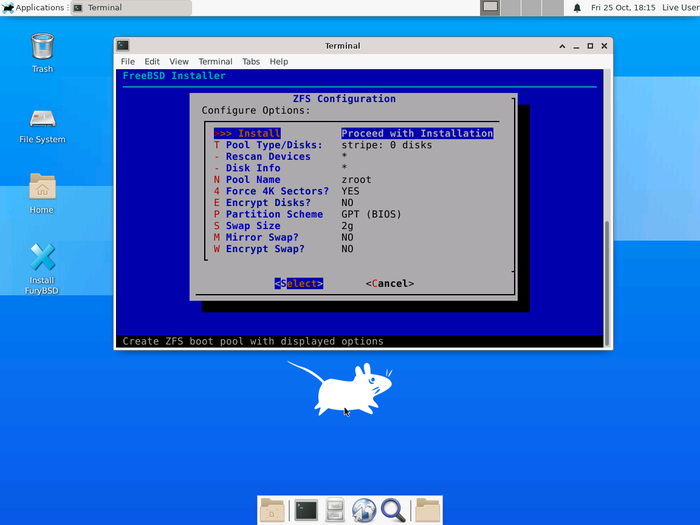Open the File menu in Terminal
The image size is (700, 525).
tap(128, 62)
